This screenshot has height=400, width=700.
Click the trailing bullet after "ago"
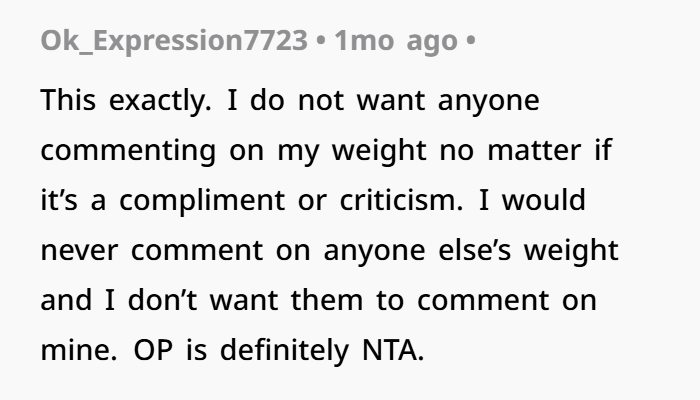click(x=471, y=41)
